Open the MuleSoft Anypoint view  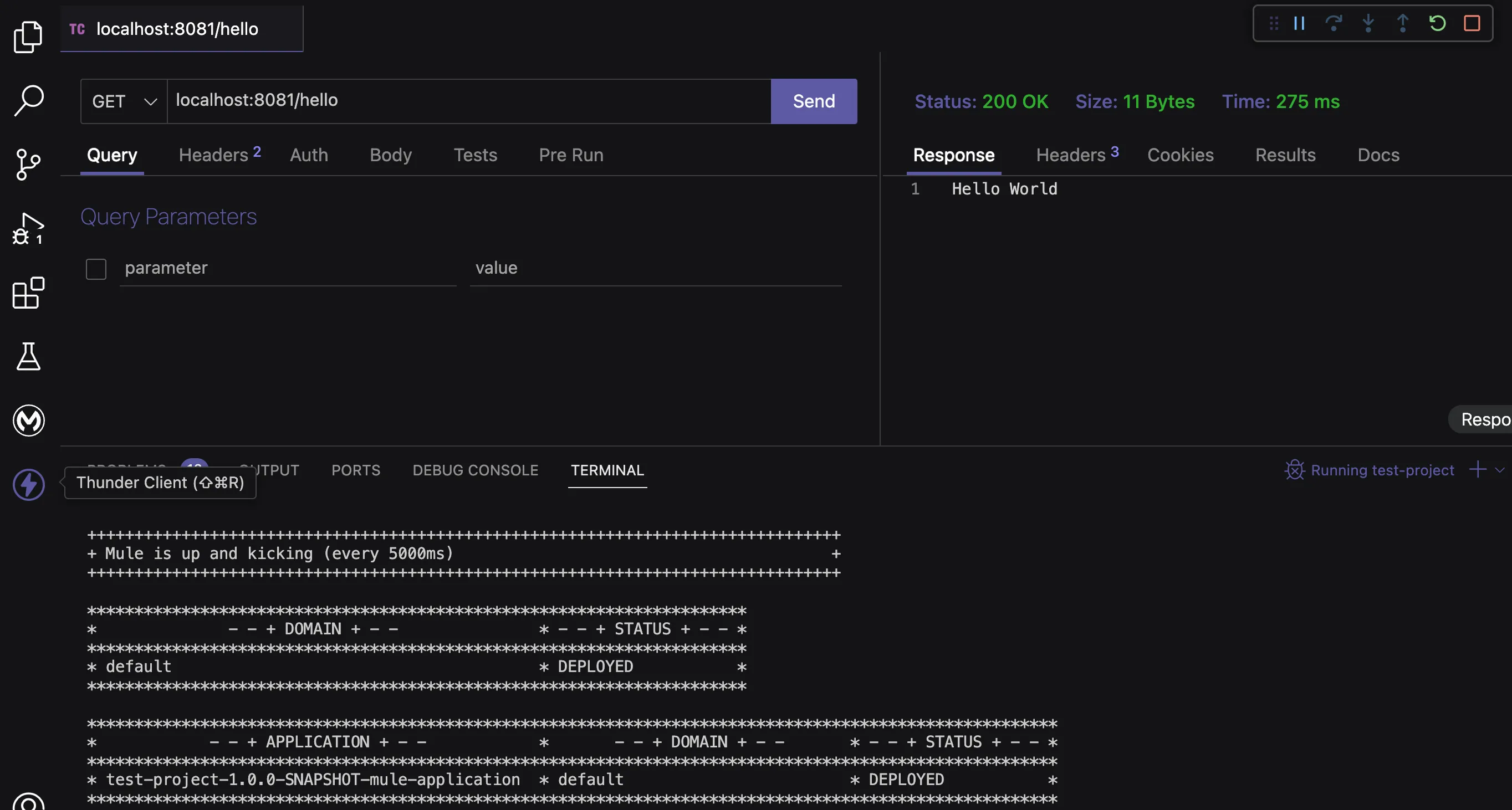click(x=28, y=421)
